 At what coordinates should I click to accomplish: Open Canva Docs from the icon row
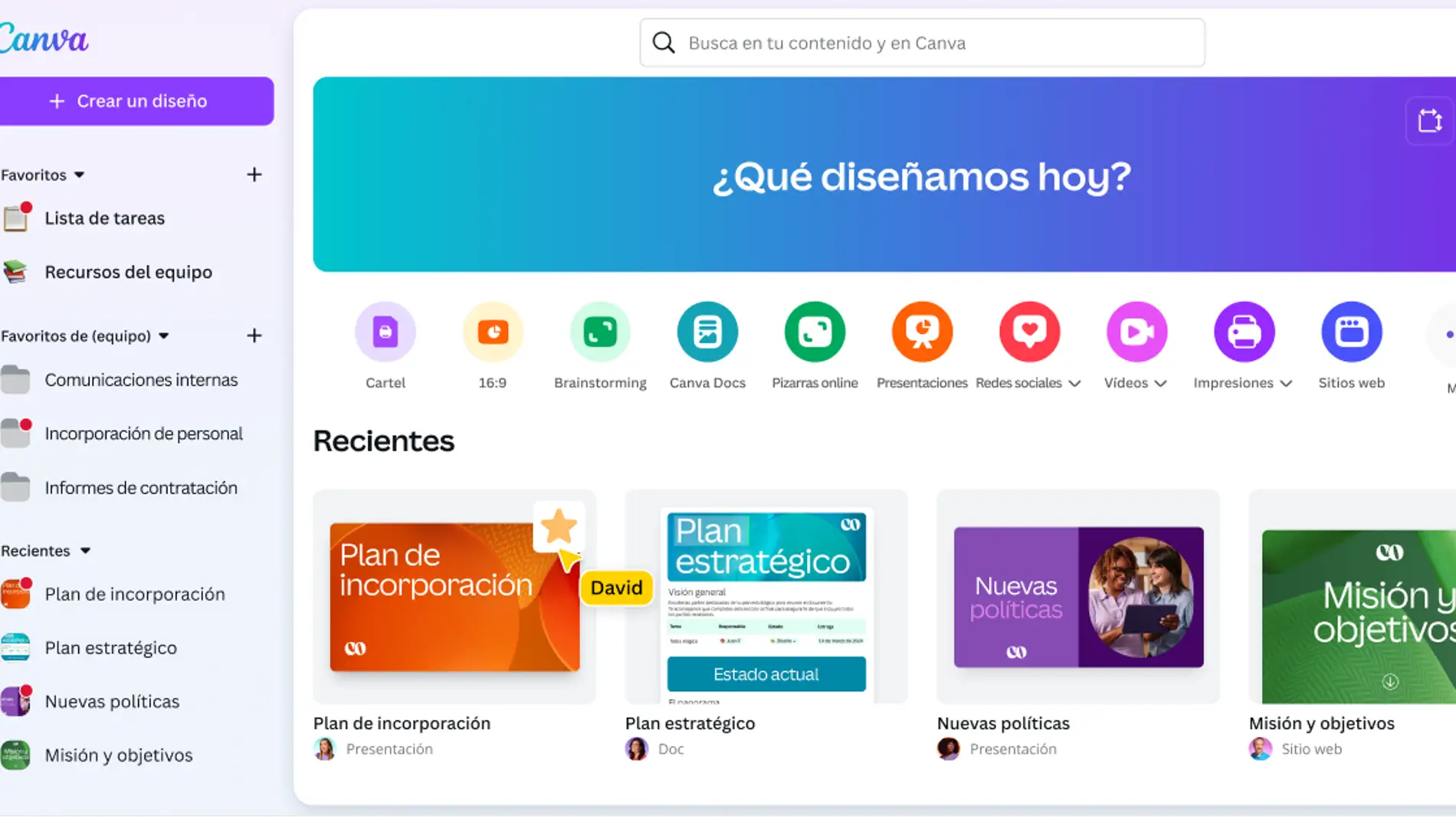(x=707, y=331)
